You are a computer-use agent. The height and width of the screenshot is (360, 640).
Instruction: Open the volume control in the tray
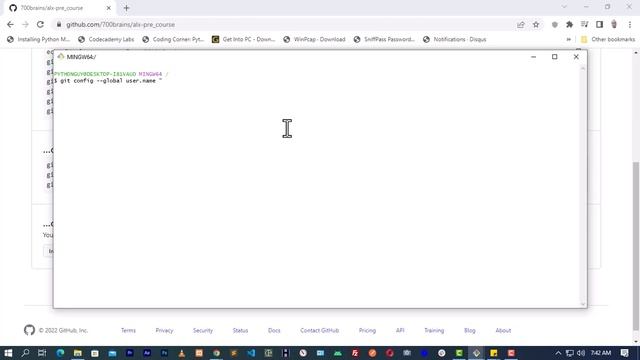581,353
